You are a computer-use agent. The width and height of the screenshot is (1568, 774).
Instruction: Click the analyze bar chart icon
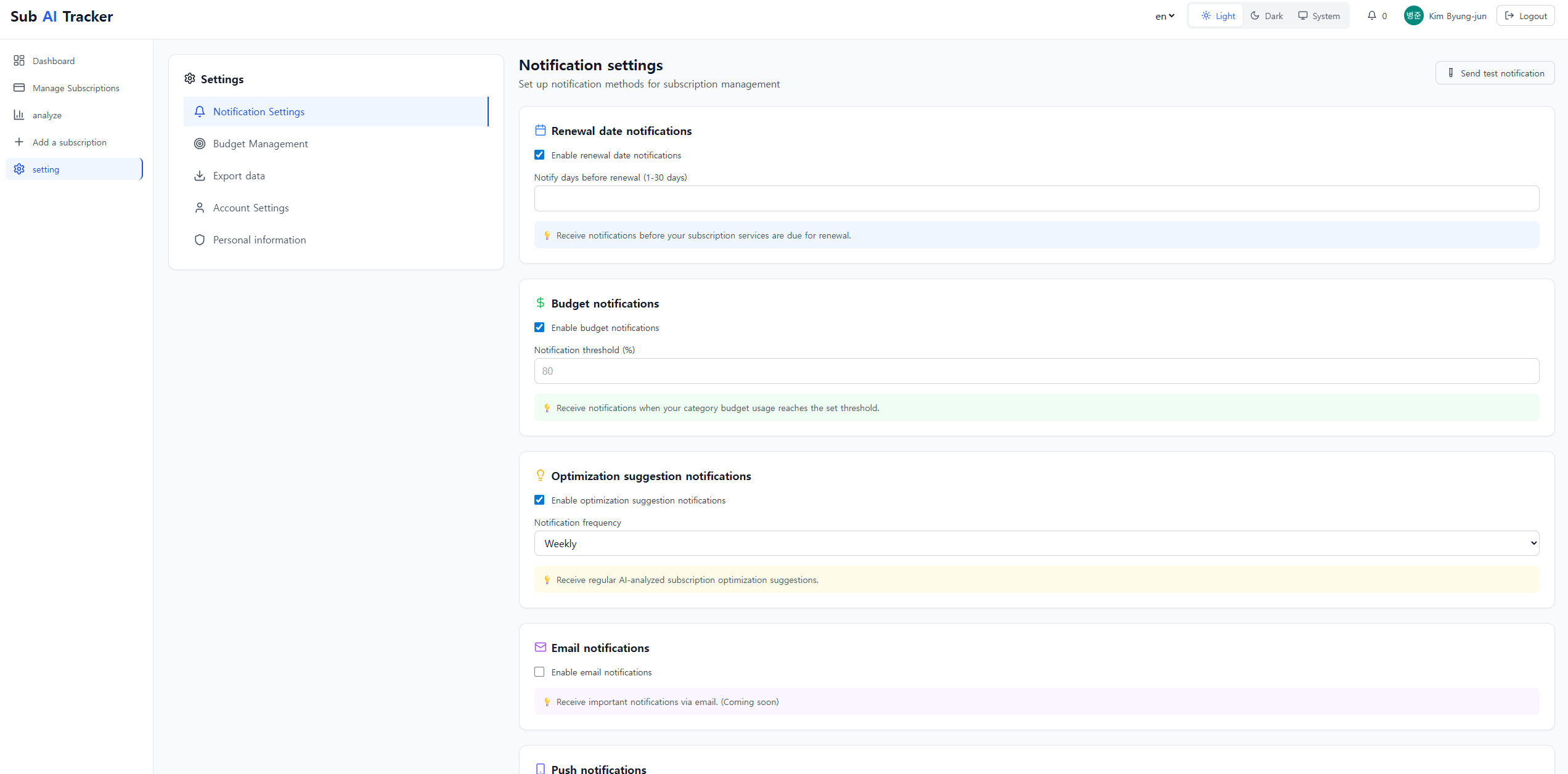pyautogui.click(x=19, y=115)
